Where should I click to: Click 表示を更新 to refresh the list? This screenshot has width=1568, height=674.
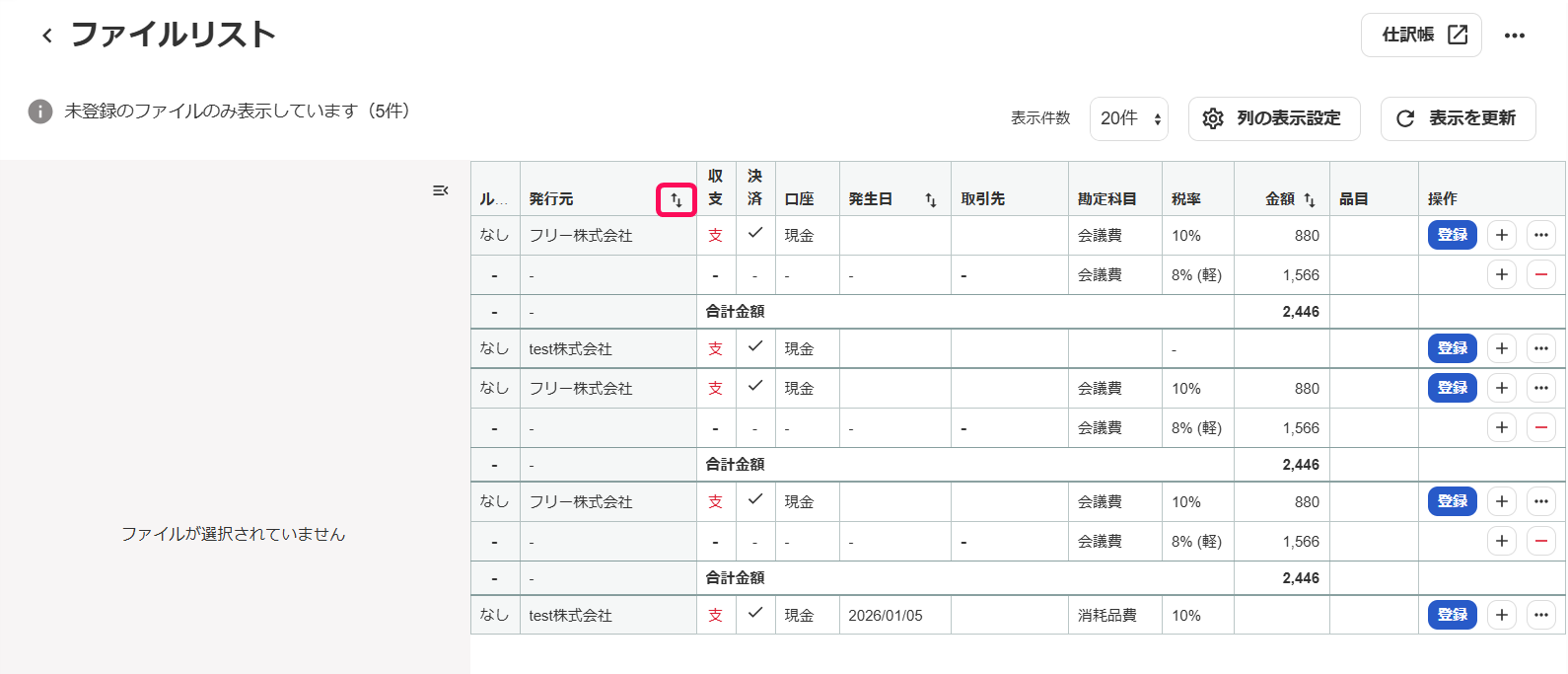(1459, 118)
